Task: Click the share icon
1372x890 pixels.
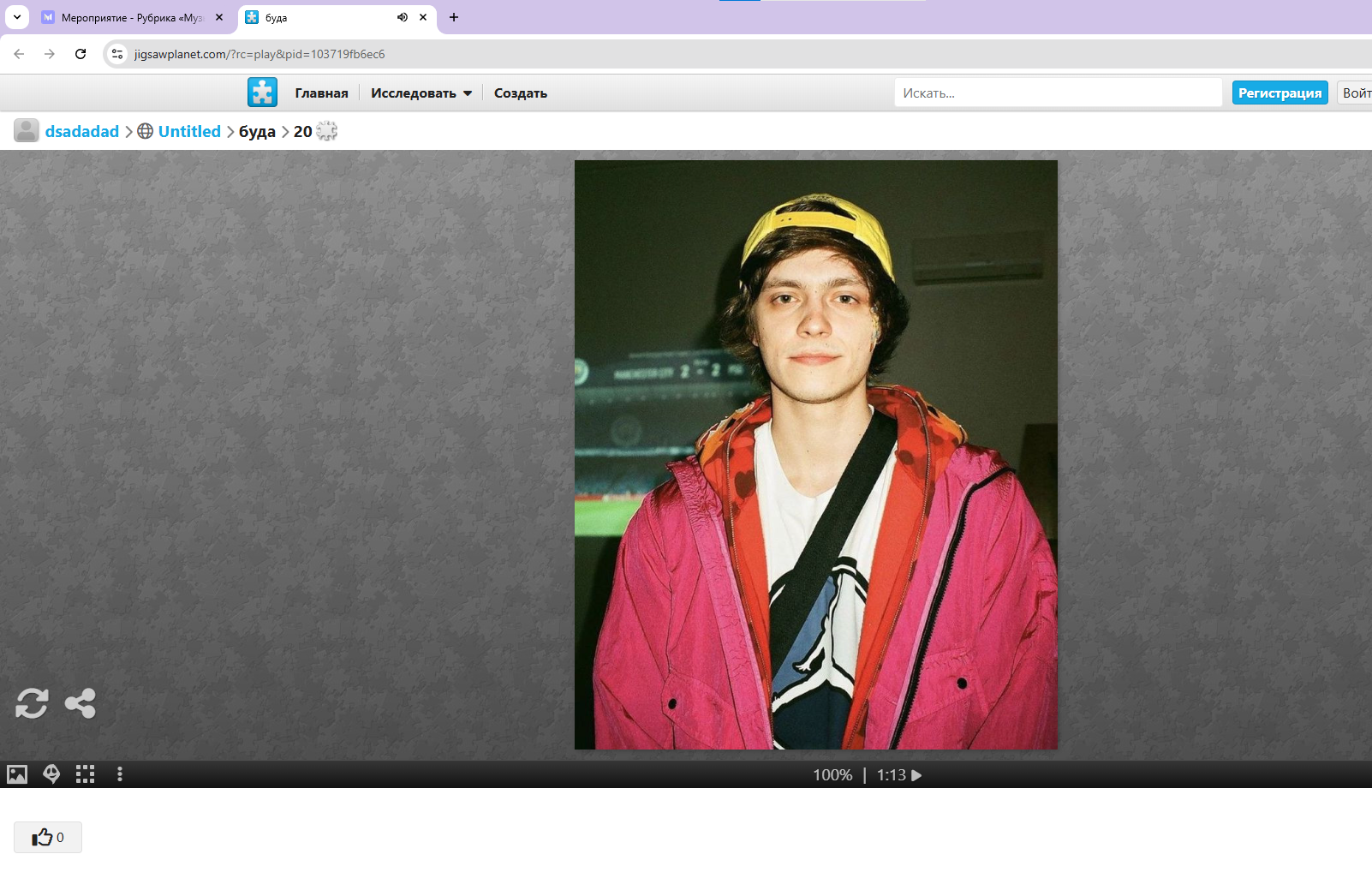Action: [81, 703]
